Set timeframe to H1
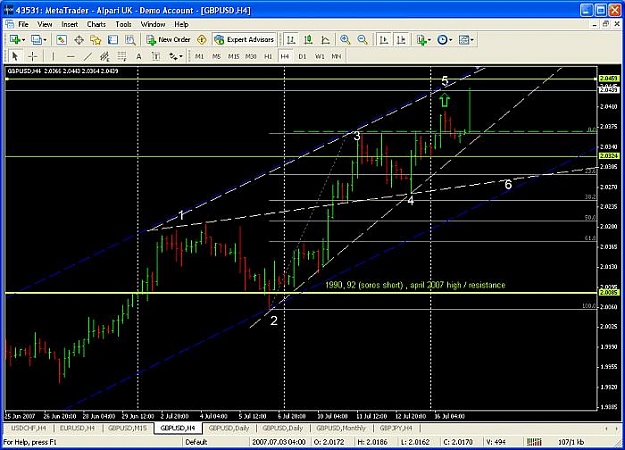Screen dimensions: 625x450 point(268,56)
